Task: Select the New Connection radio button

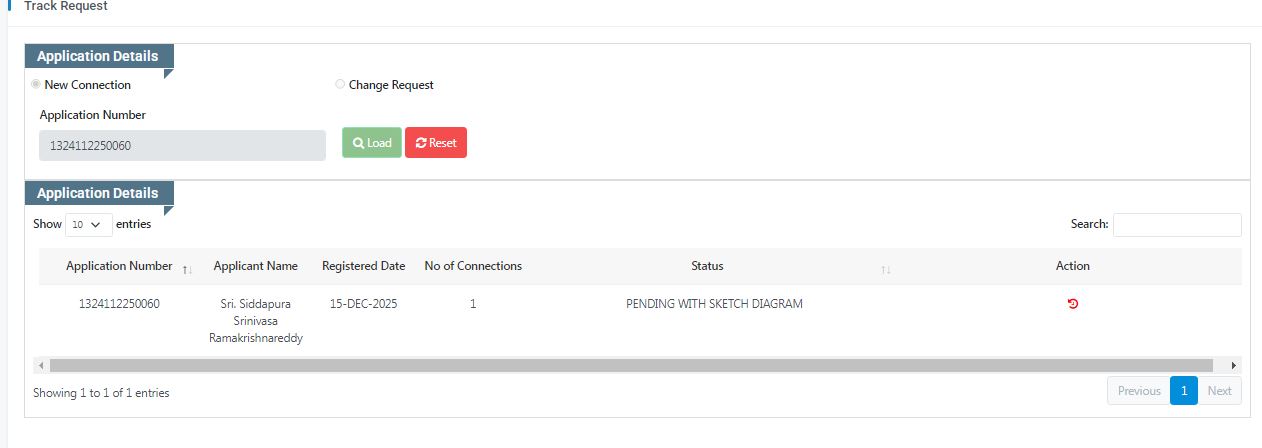Action: pyautogui.click(x=36, y=85)
